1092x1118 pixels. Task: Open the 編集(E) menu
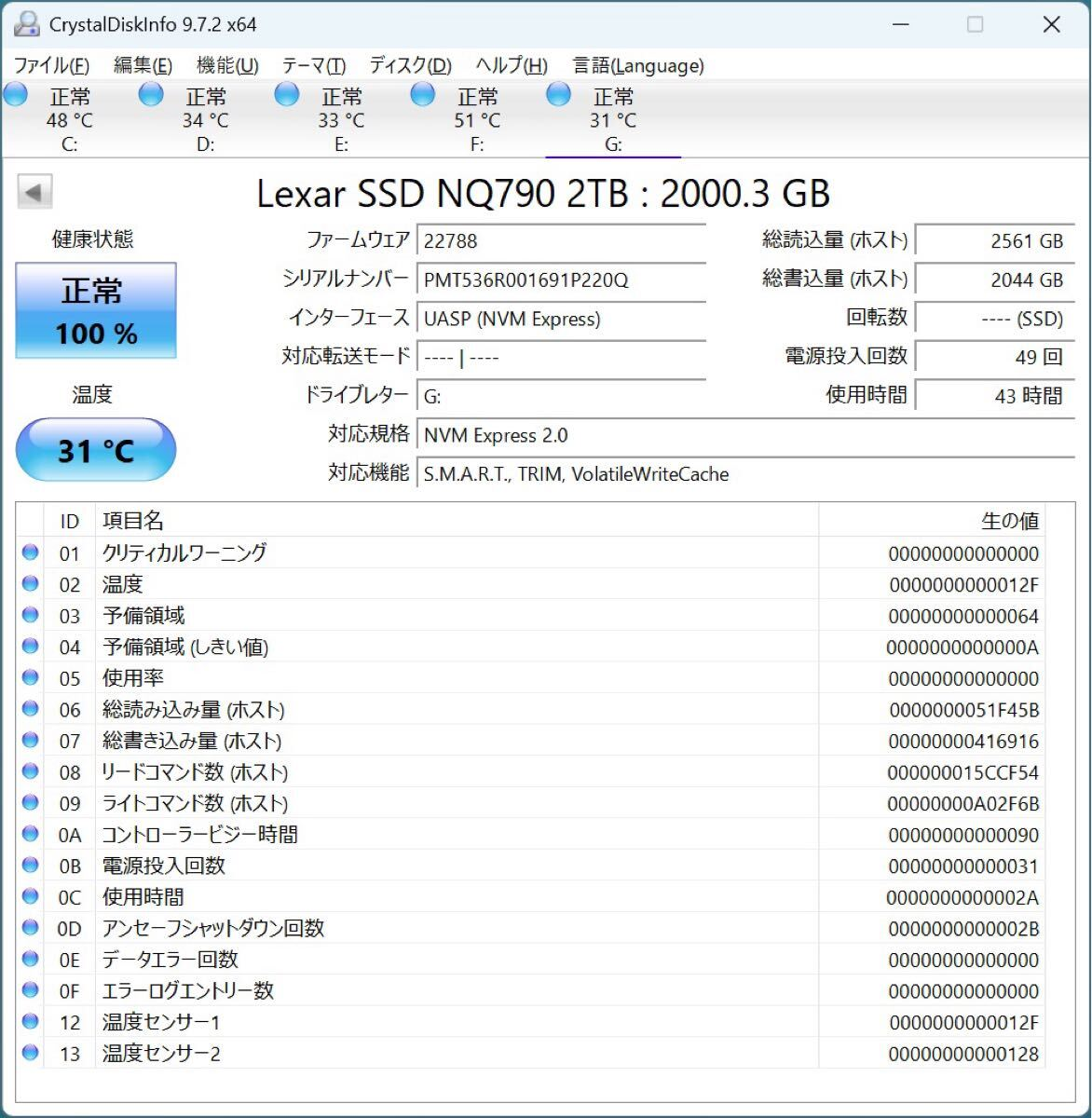143,65
